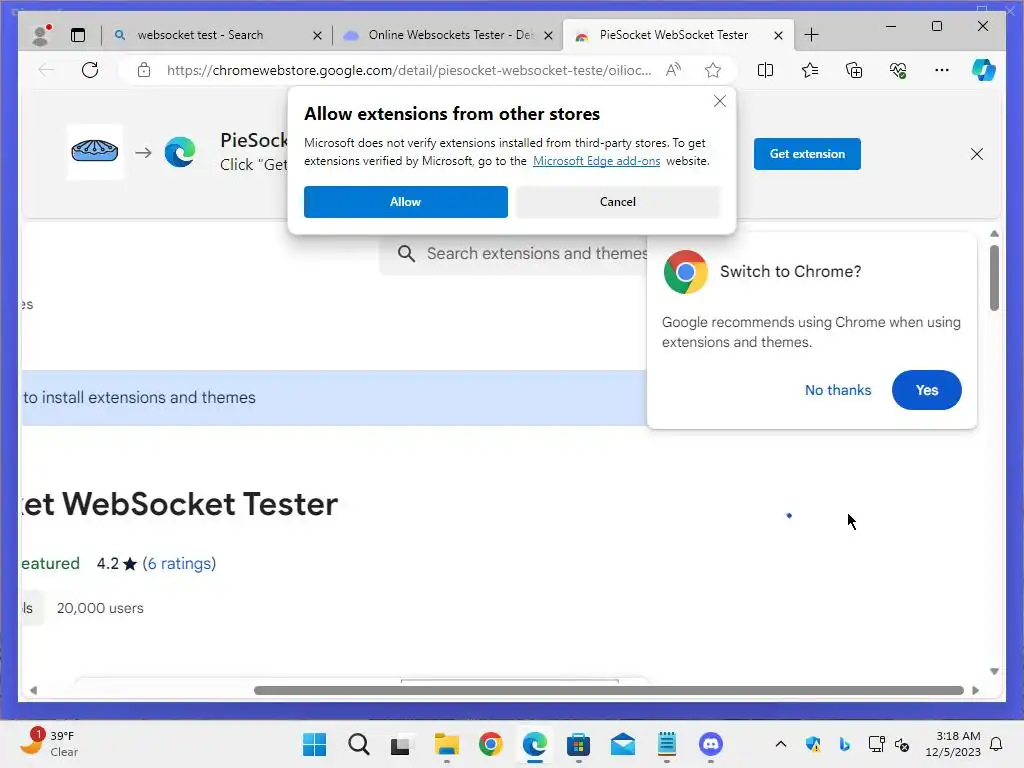Click the horizontal scrollbar thumb
Viewport: 1024px width, 768px height.
coord(609,690)
